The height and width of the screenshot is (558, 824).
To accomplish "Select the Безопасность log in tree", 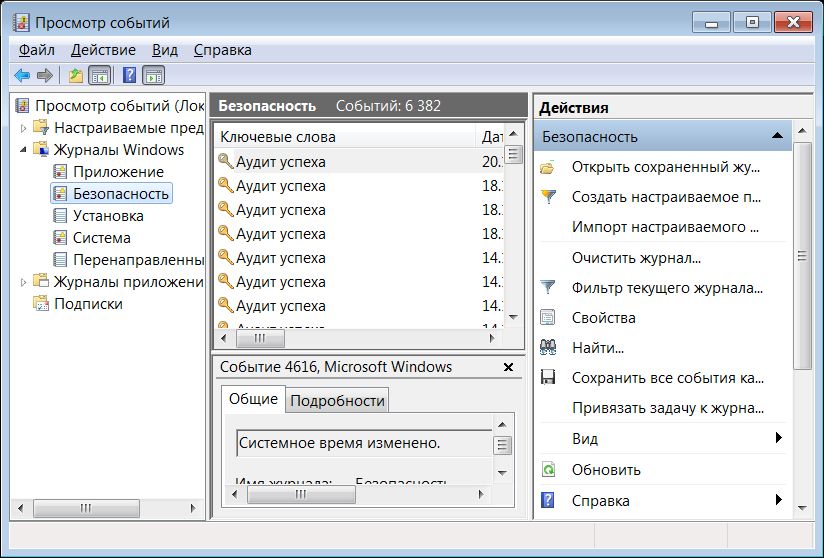I will tap(111, 193).
